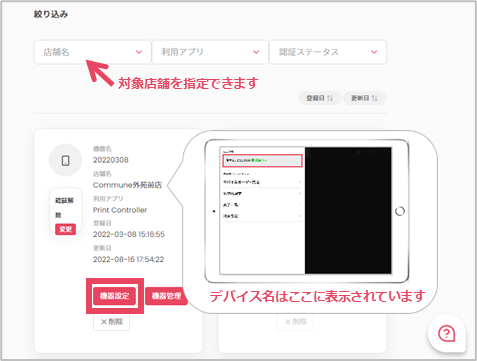477x361 pixels.
Task: Click the greyed ×削除 on second card
Action: pos(295,322)
